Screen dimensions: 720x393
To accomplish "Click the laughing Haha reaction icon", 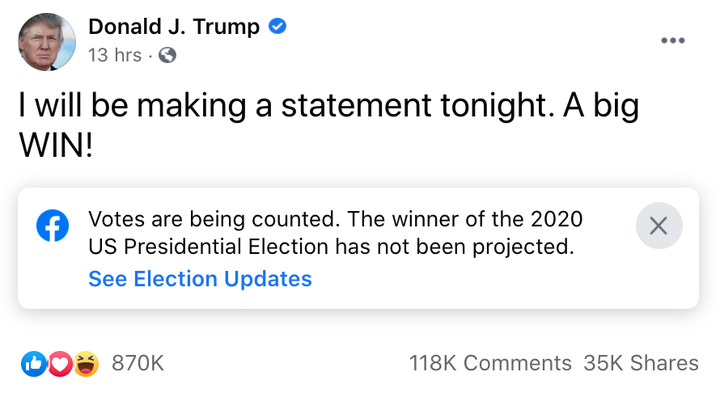I will click(86, 364).
